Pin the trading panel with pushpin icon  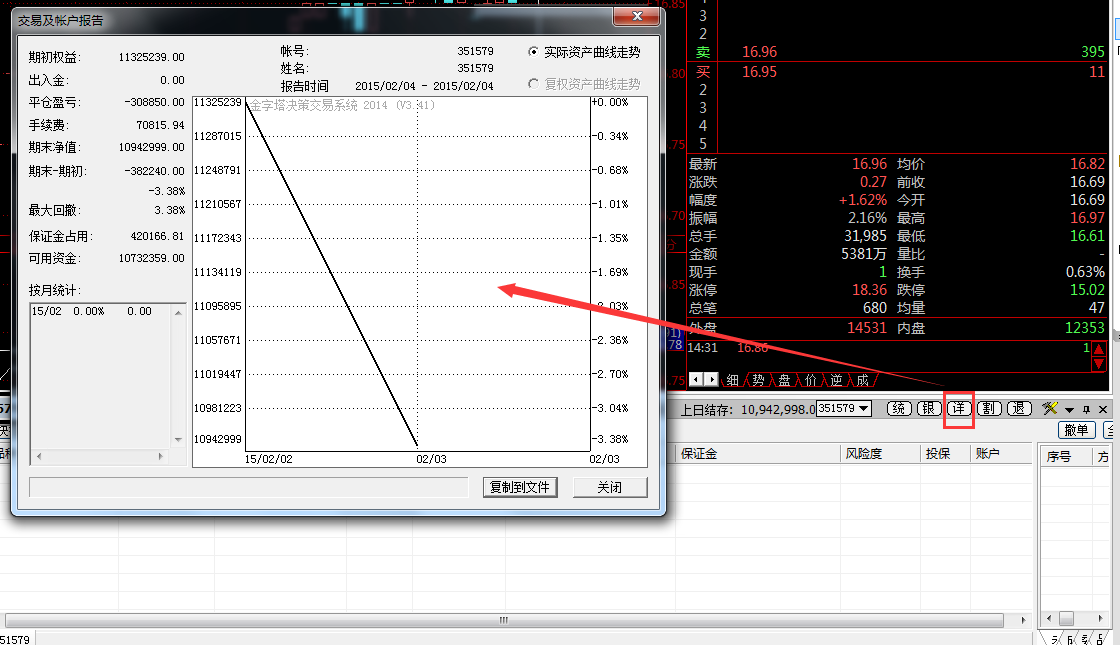1086,410
